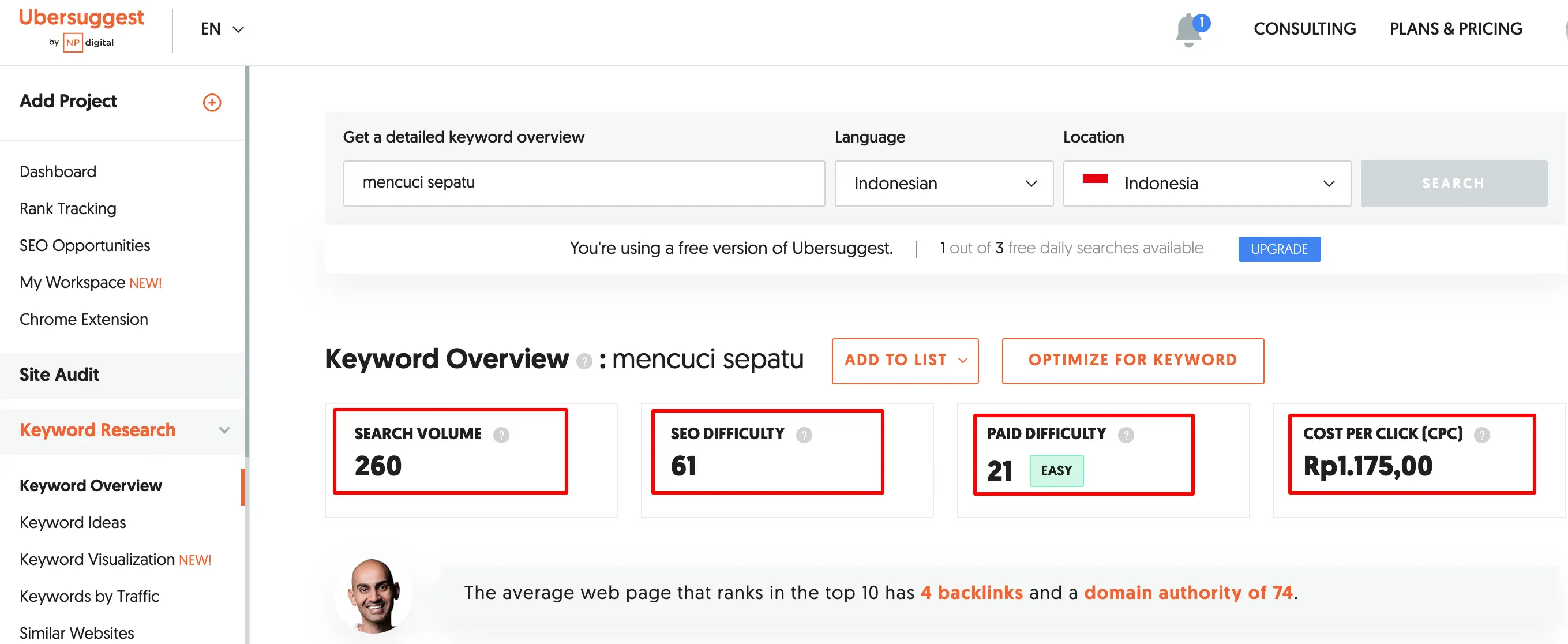Click the Add Project plus icon

[212, 102]
